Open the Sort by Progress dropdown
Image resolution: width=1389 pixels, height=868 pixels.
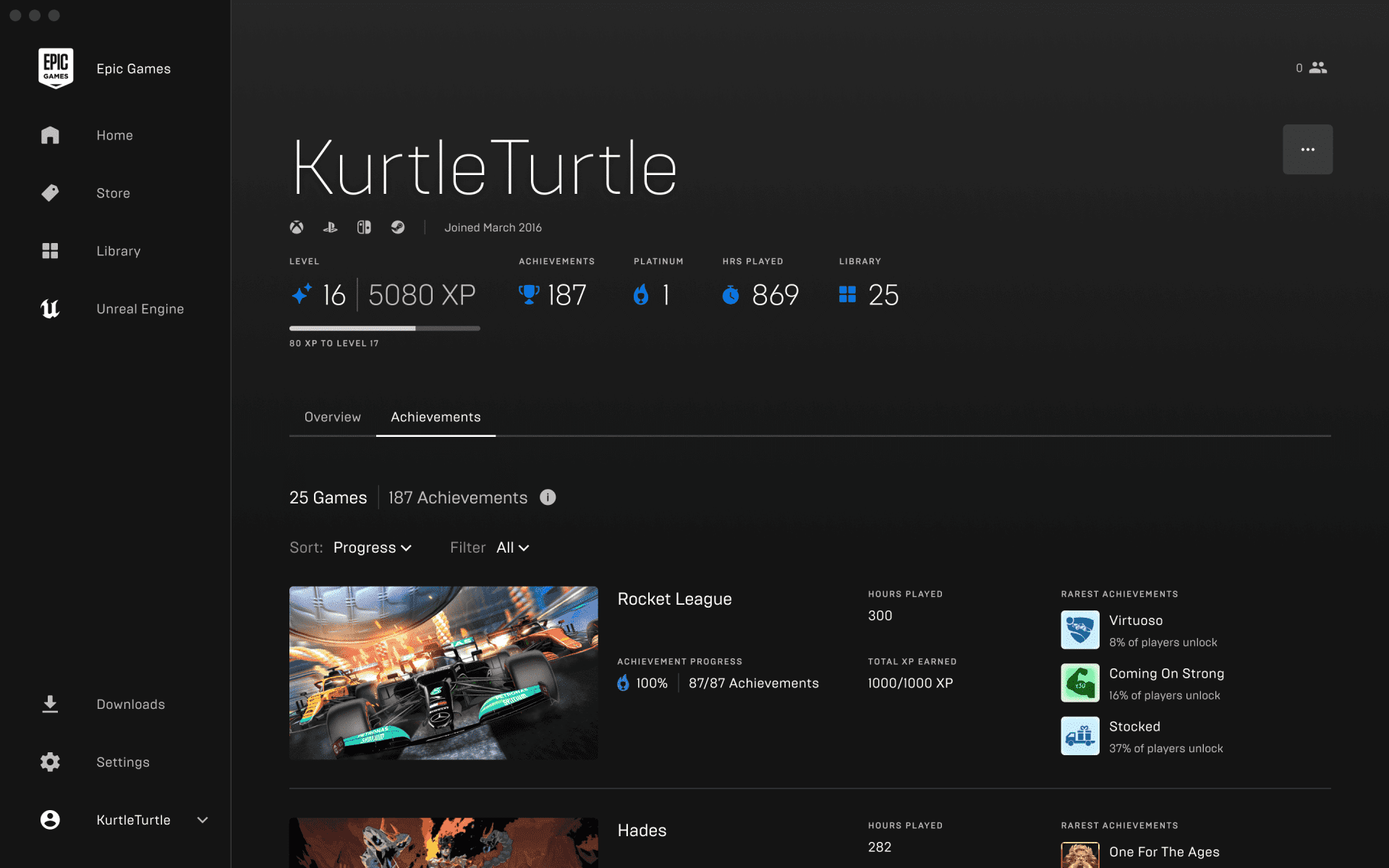(372, 548)
